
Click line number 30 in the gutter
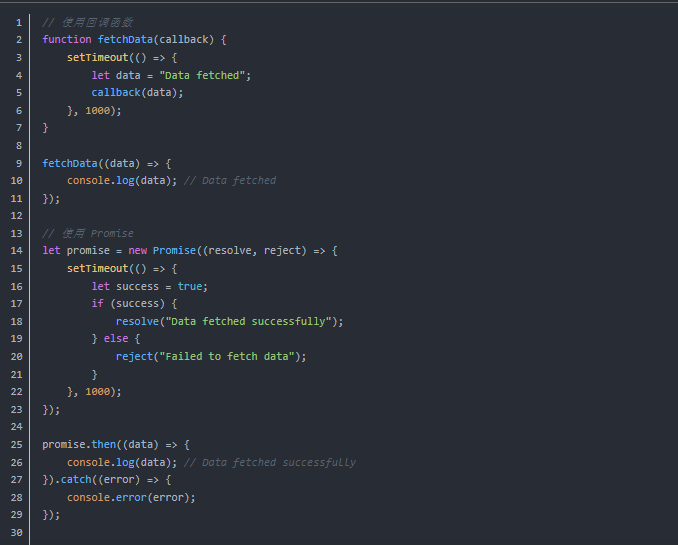click(16, 532)
